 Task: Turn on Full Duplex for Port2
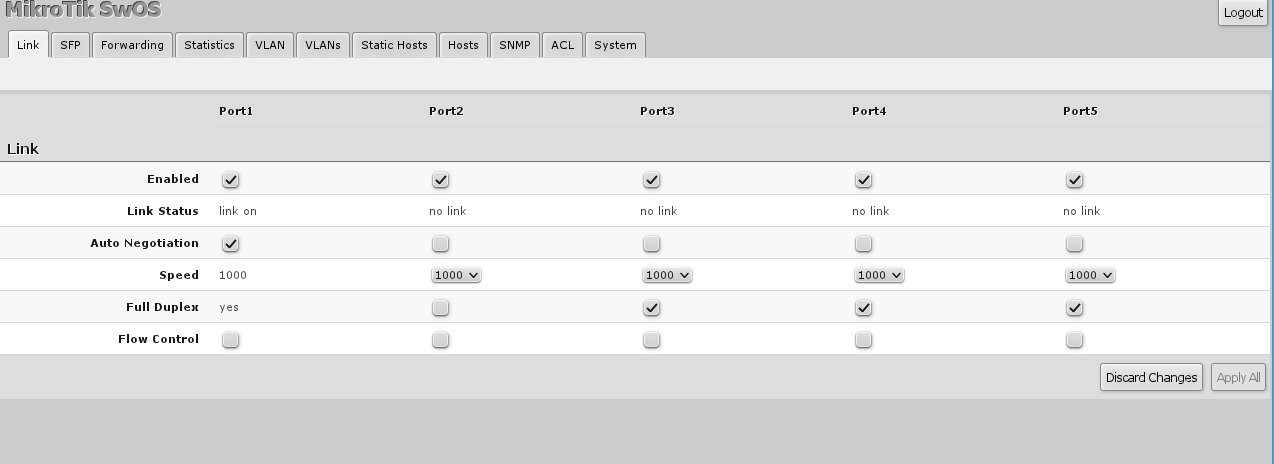click(x=440, y=308)
